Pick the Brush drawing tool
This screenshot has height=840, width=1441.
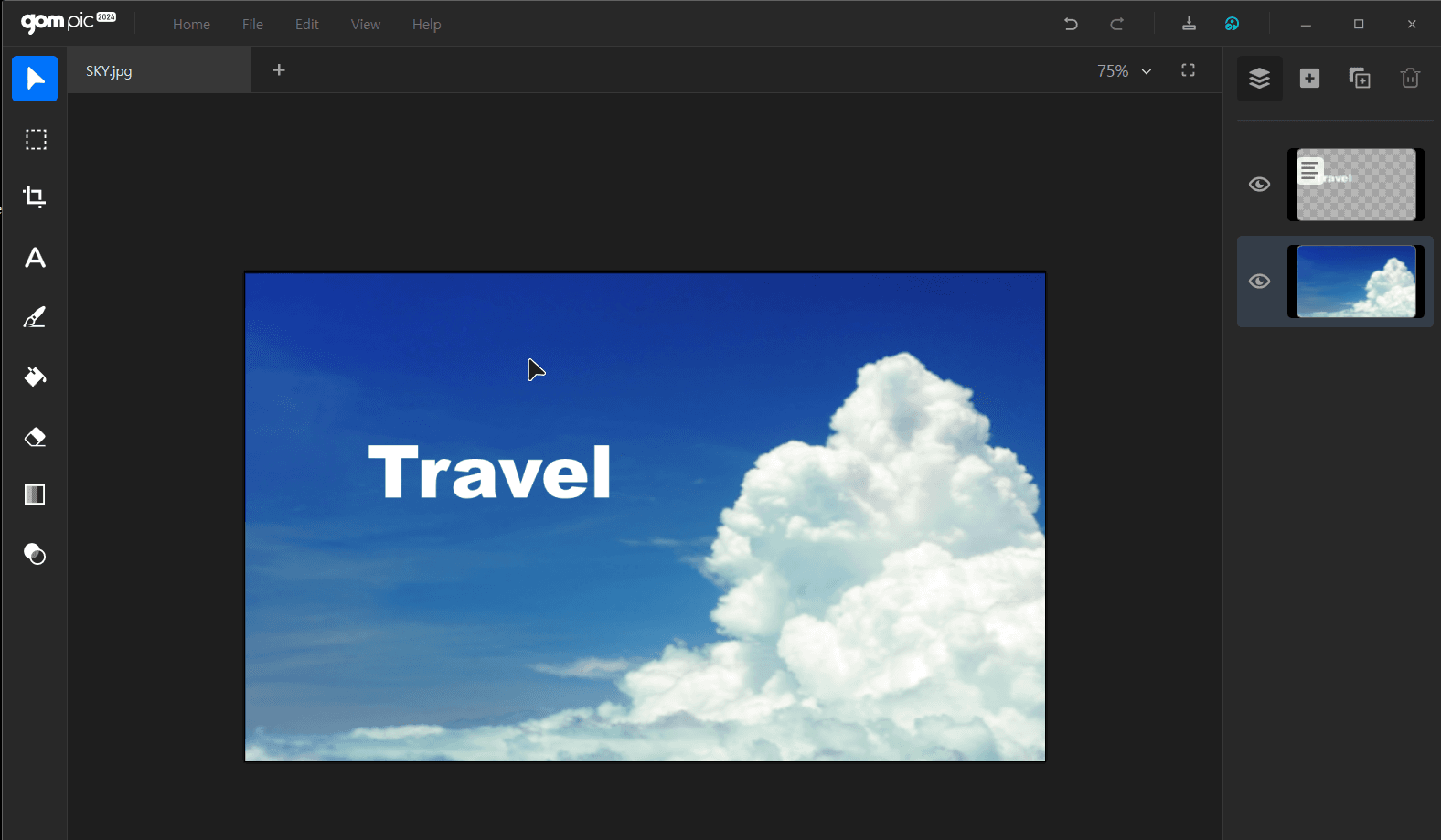35,317
